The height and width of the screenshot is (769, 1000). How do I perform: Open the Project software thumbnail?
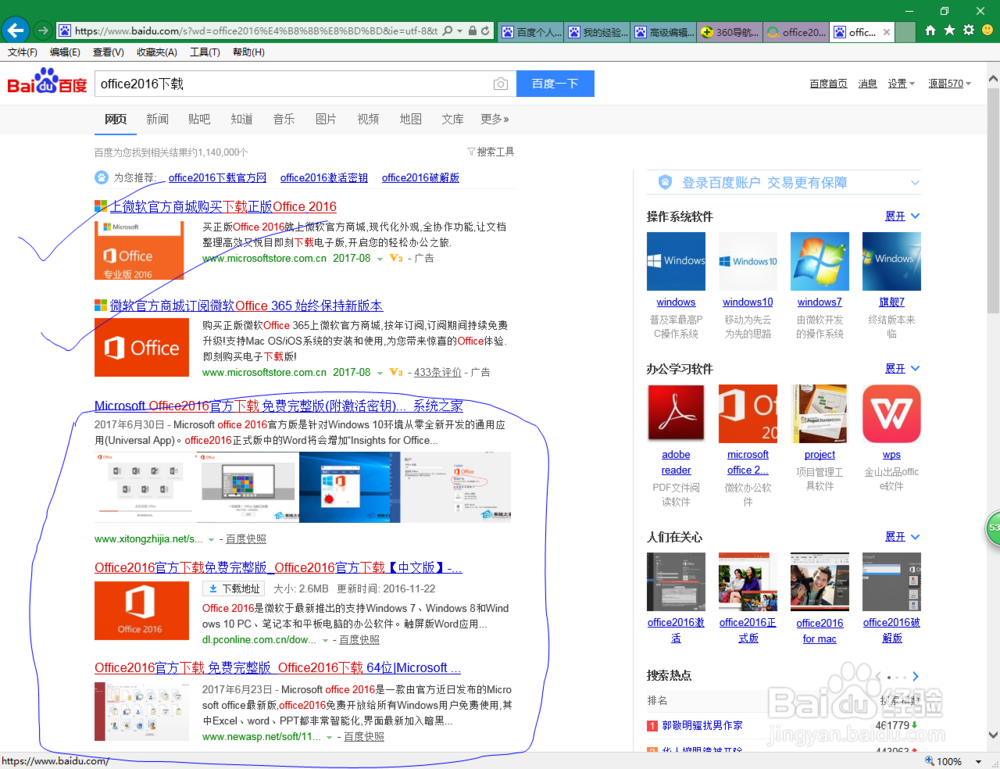[820, 413]
